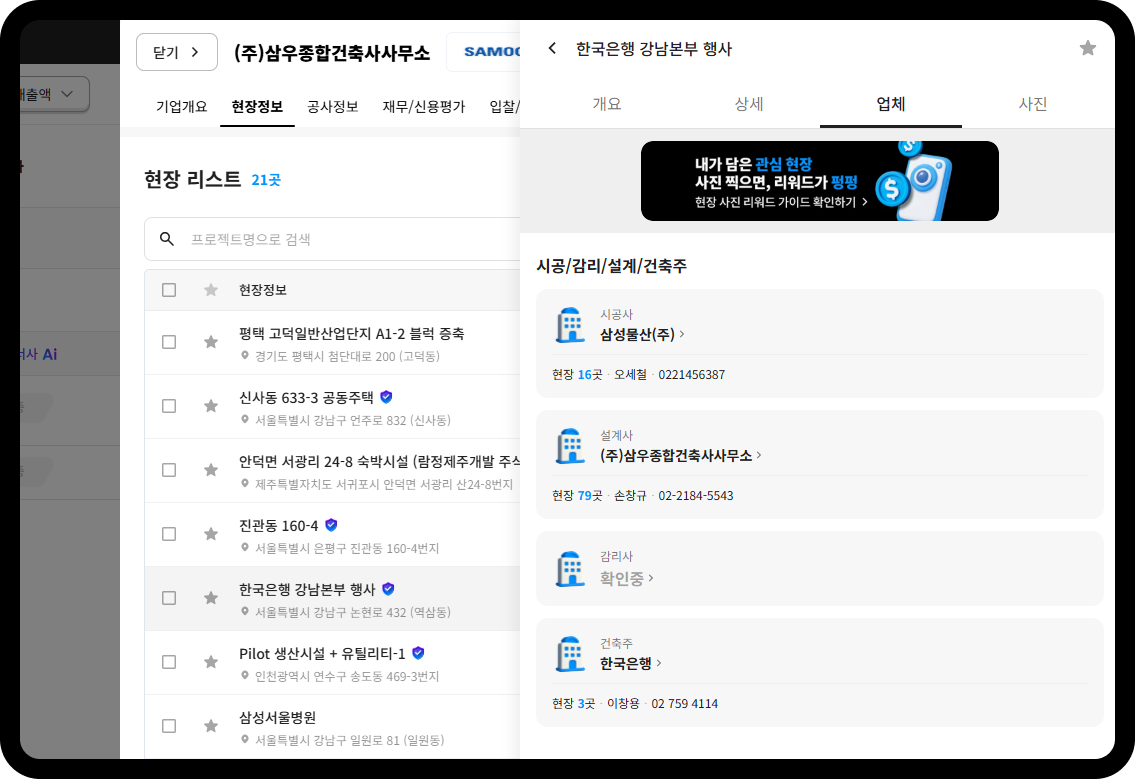Click address 서울특별시 강남구 일원로 81

tap(350, 740)
